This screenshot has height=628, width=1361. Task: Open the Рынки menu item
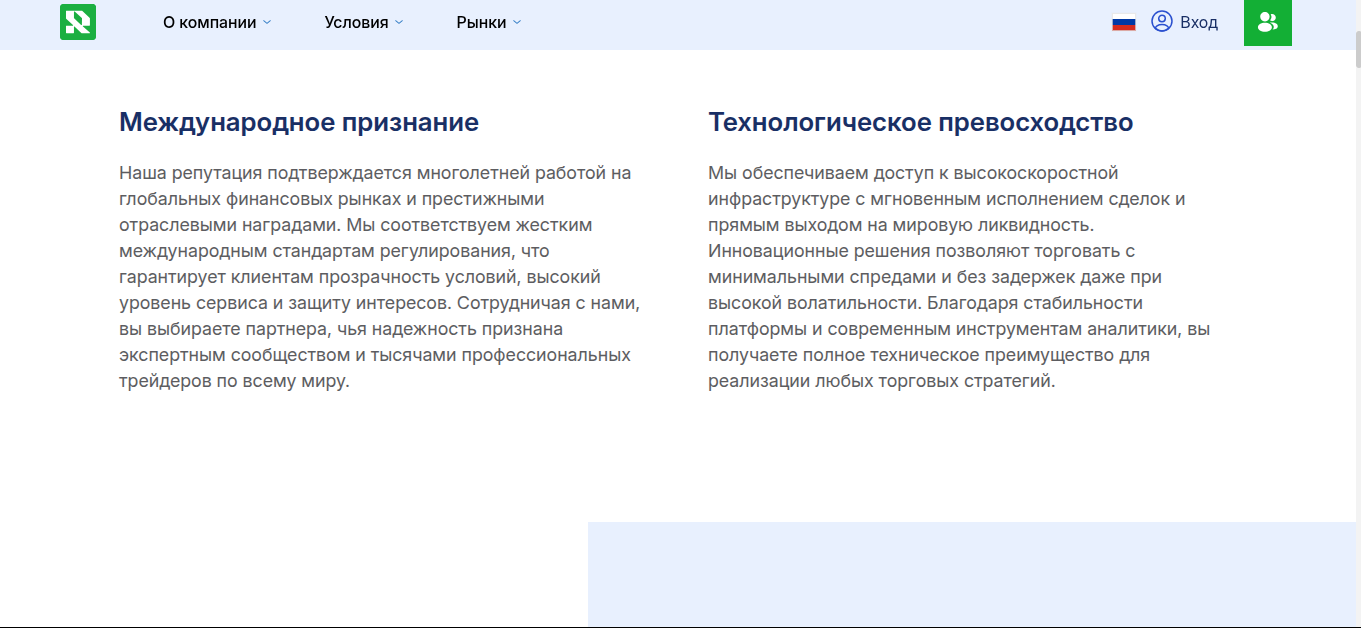[x=481, y=23]
